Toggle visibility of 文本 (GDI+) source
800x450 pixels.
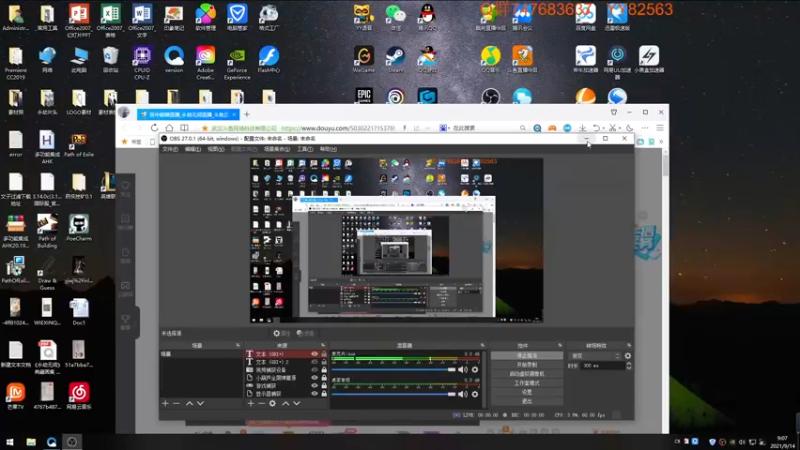[314, 354]
